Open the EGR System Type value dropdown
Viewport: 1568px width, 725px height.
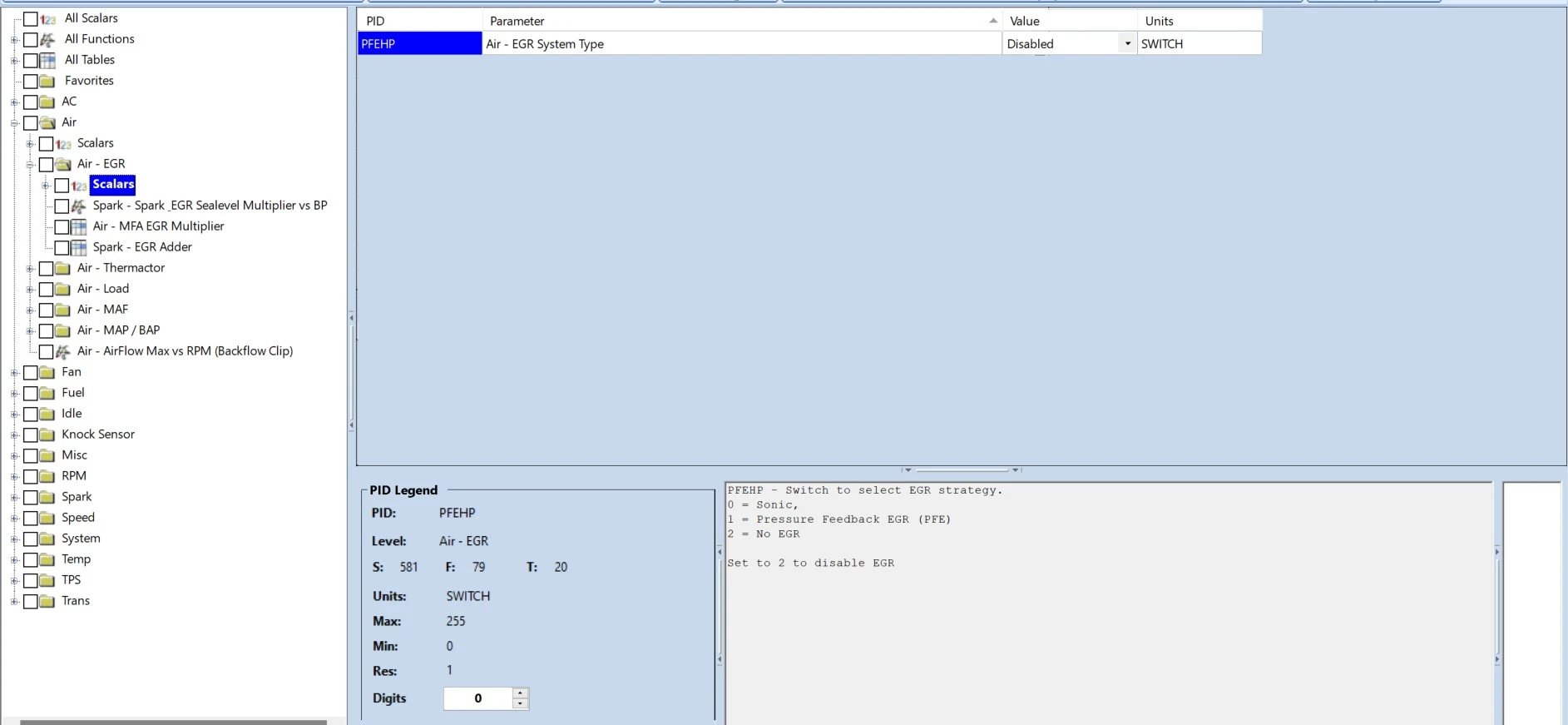tap(1127, 43)
